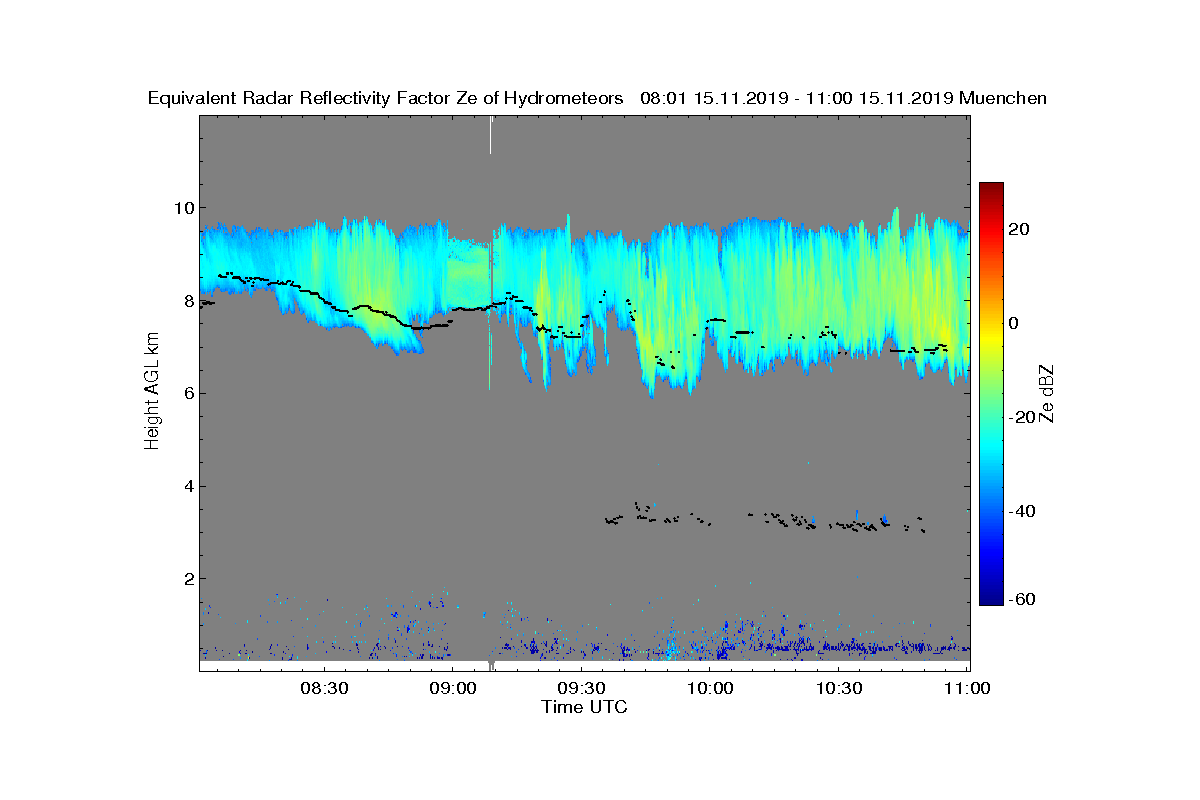Click the dark blue bottom of colorbar
This screenshot has height=800, width=1200.
pyautogui.click(x=991, y=598)
